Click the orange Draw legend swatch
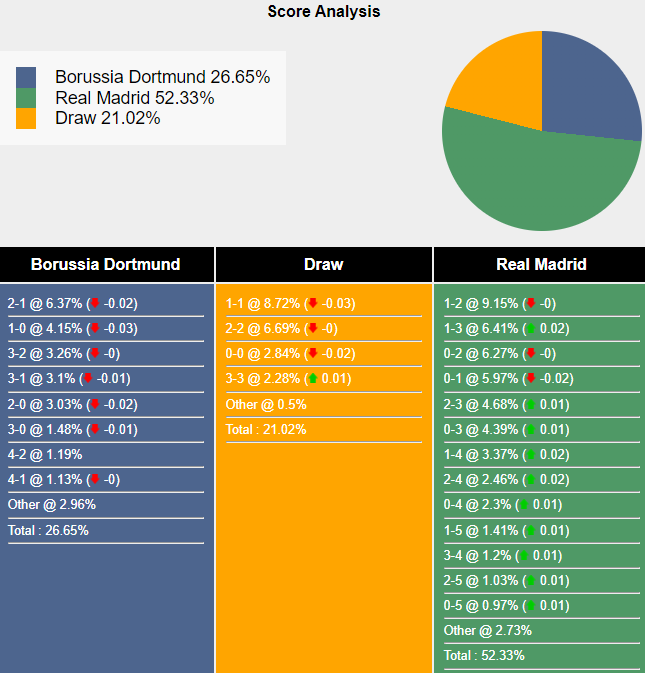 26,118
